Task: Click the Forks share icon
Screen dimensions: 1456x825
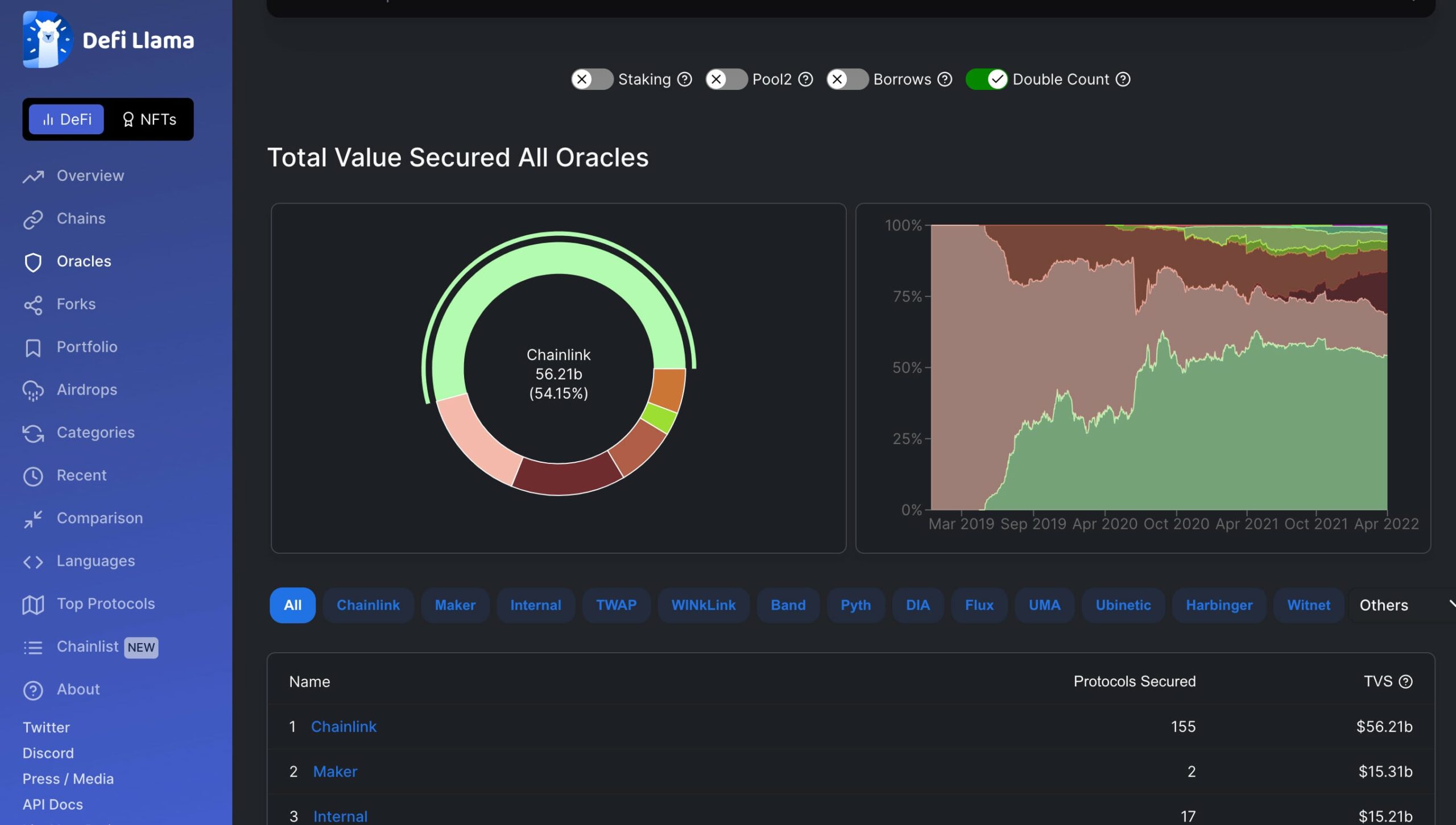Action: [33, 305]
